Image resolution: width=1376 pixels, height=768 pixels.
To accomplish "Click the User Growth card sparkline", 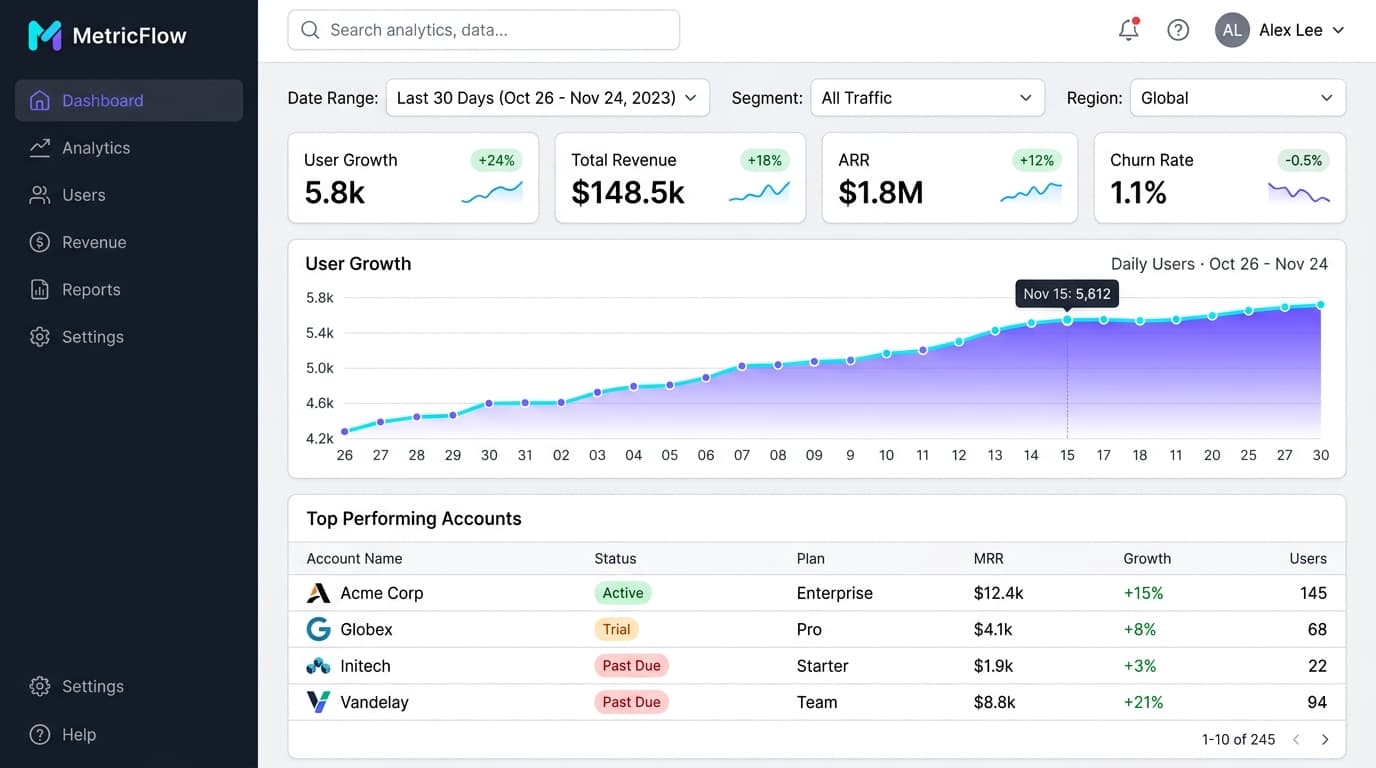I will pos(492,192).
